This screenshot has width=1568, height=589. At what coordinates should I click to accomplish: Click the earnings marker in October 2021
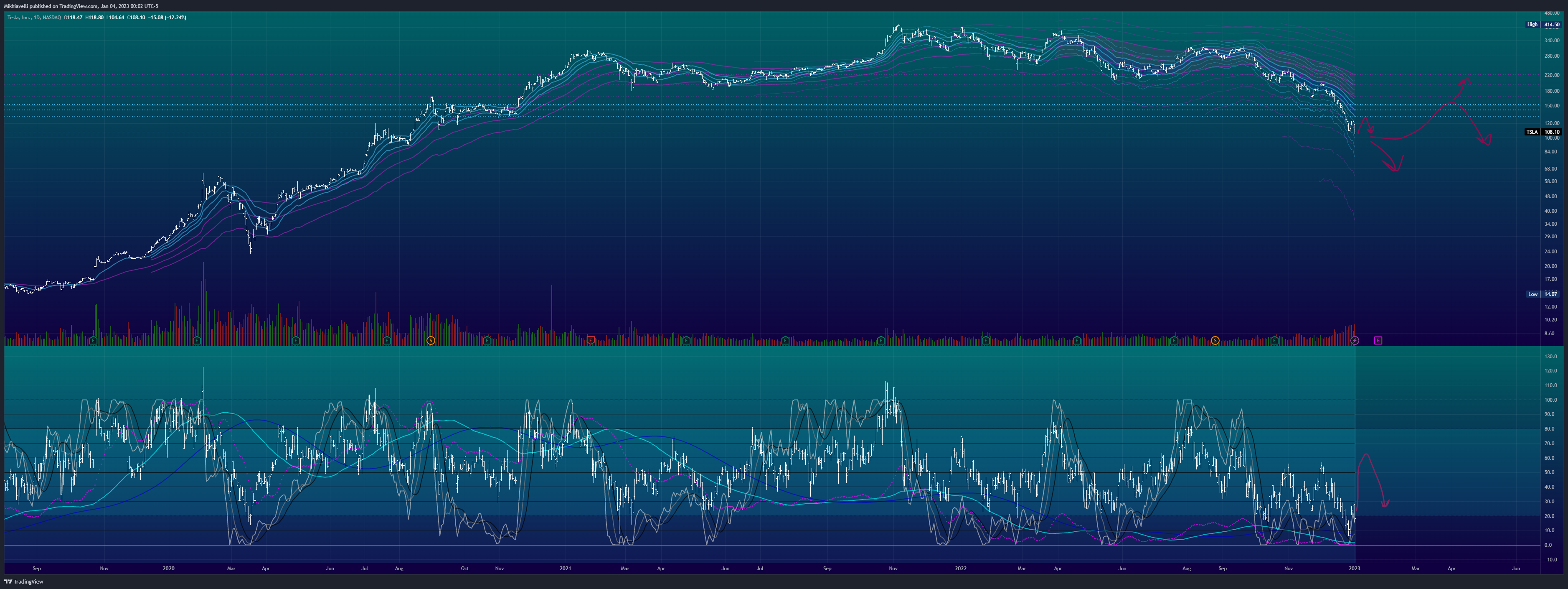[x=881, y=341]
